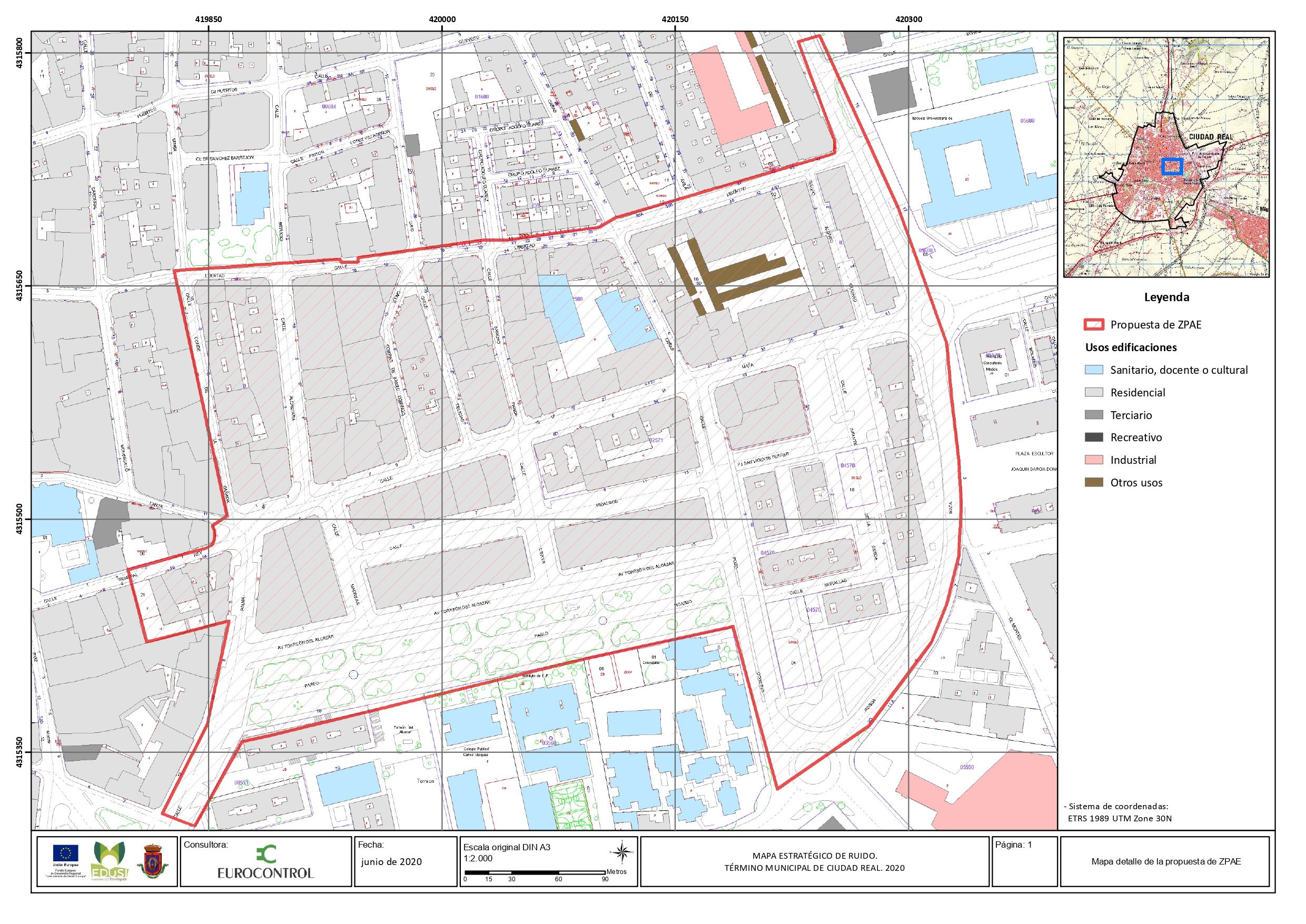Click the junio de 2020 date text
The height and width of the screenshot is (924, 1306).
[391, 861]
